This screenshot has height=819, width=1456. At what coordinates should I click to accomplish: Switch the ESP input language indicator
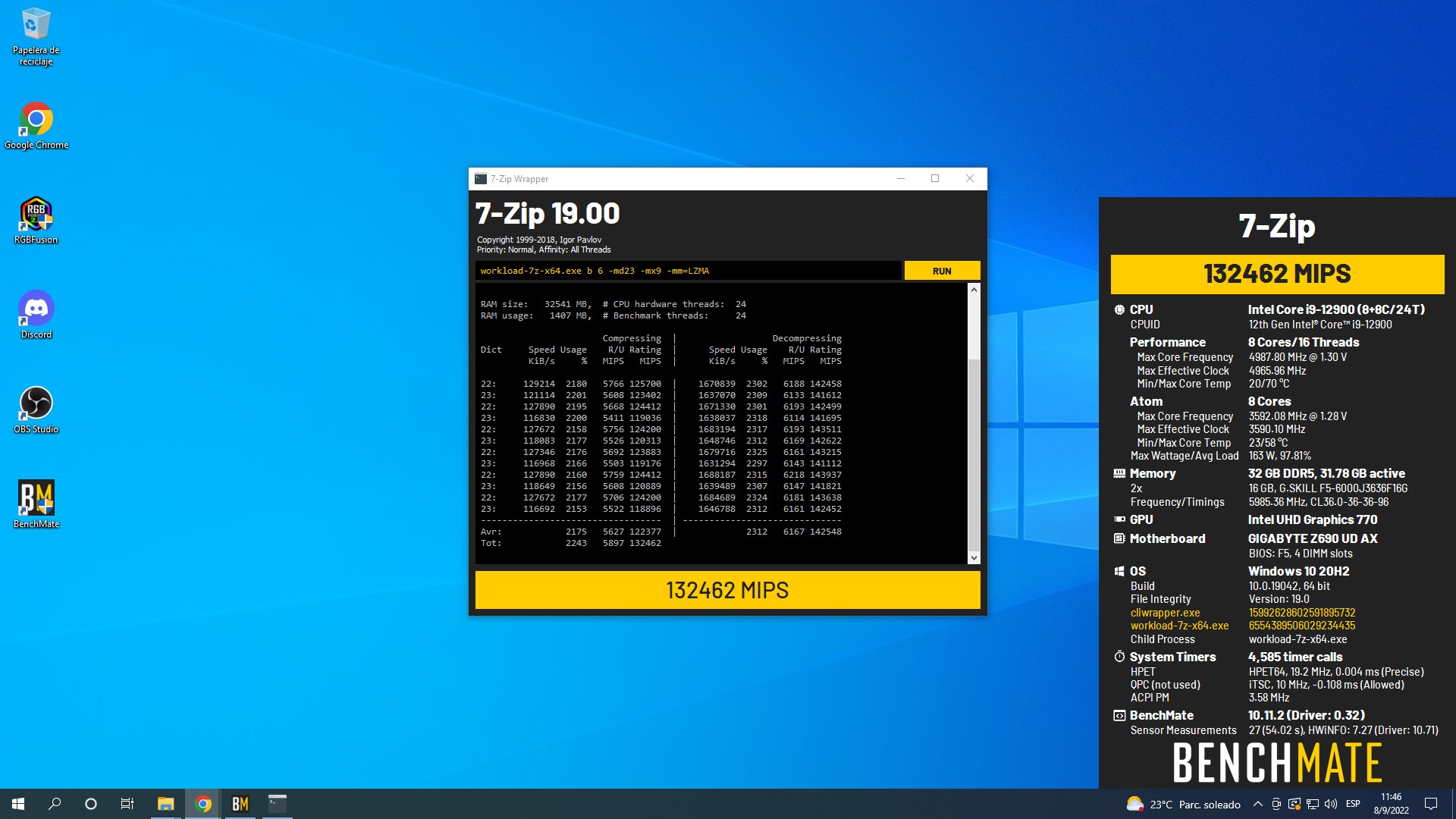coord(1353,804)
